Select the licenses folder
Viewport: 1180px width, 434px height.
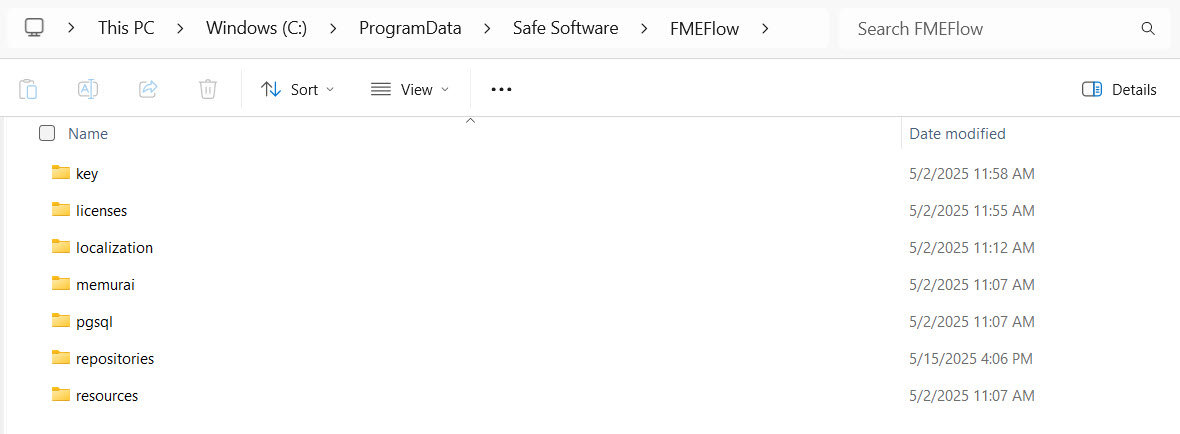point(101,210)
